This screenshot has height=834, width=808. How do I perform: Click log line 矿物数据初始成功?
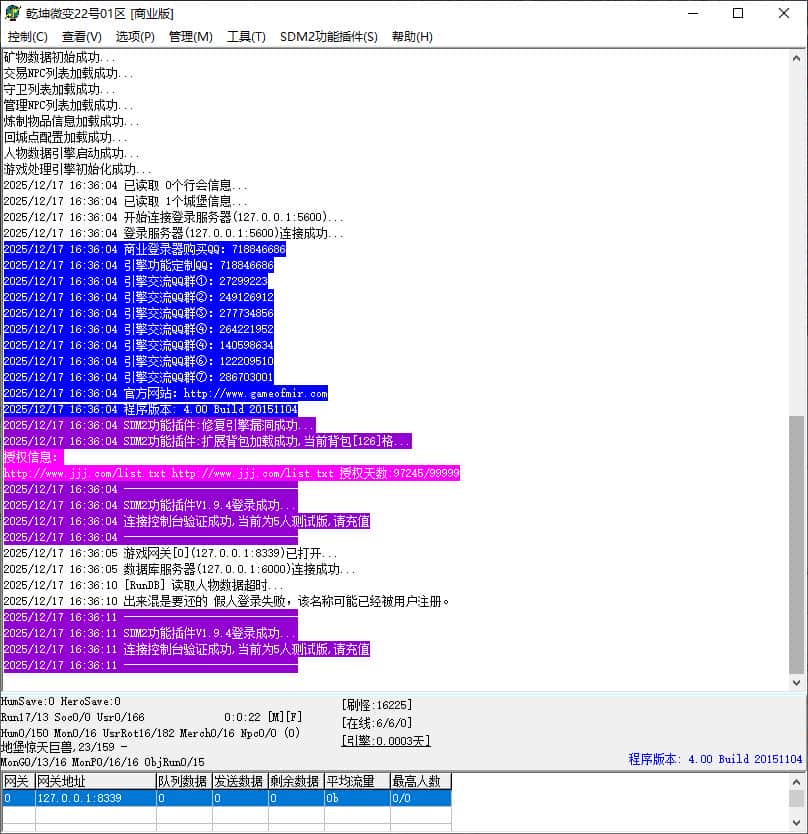click(x=59, y=57)
